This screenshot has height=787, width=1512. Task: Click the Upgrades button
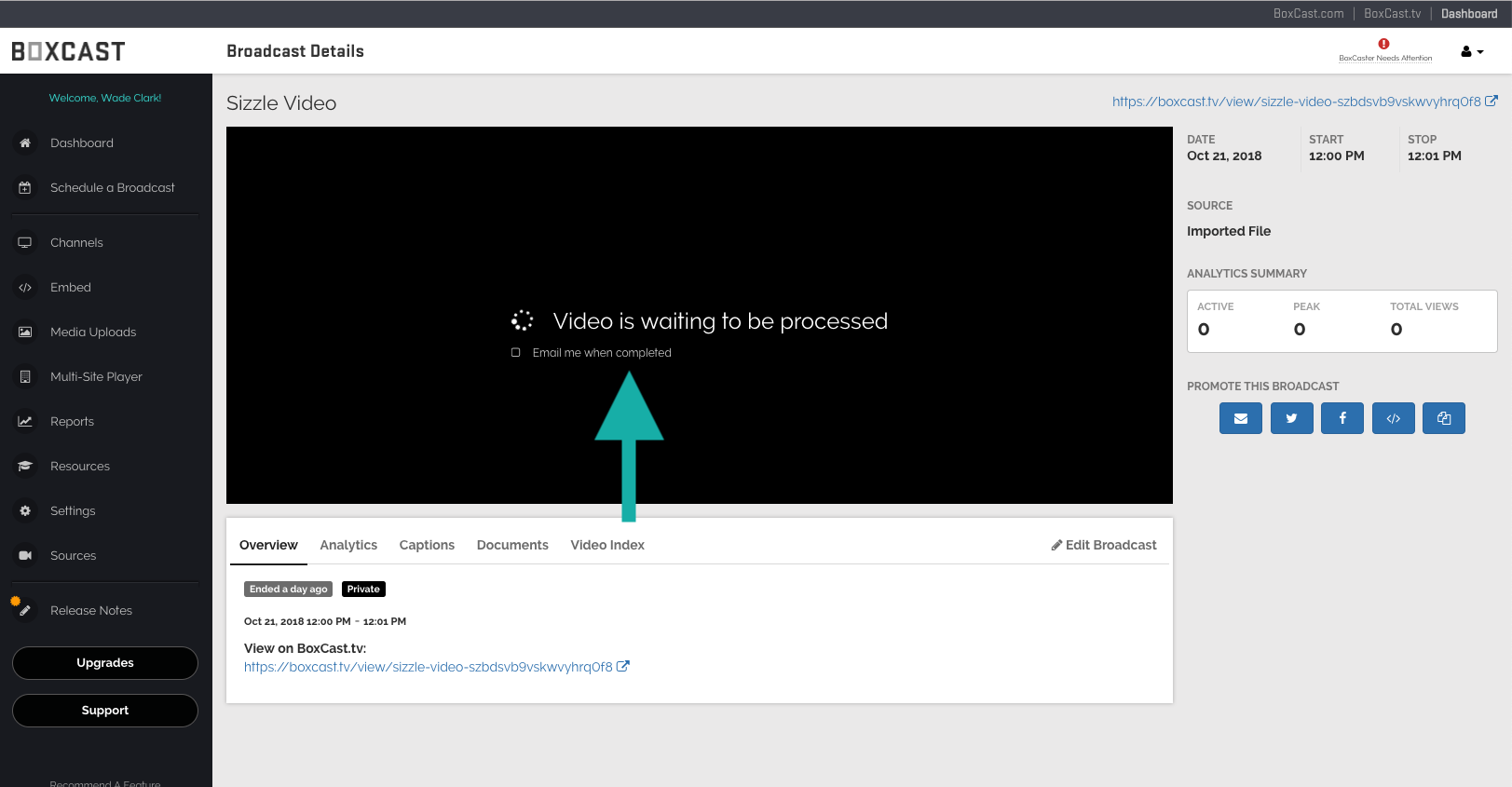coord(105,663)
